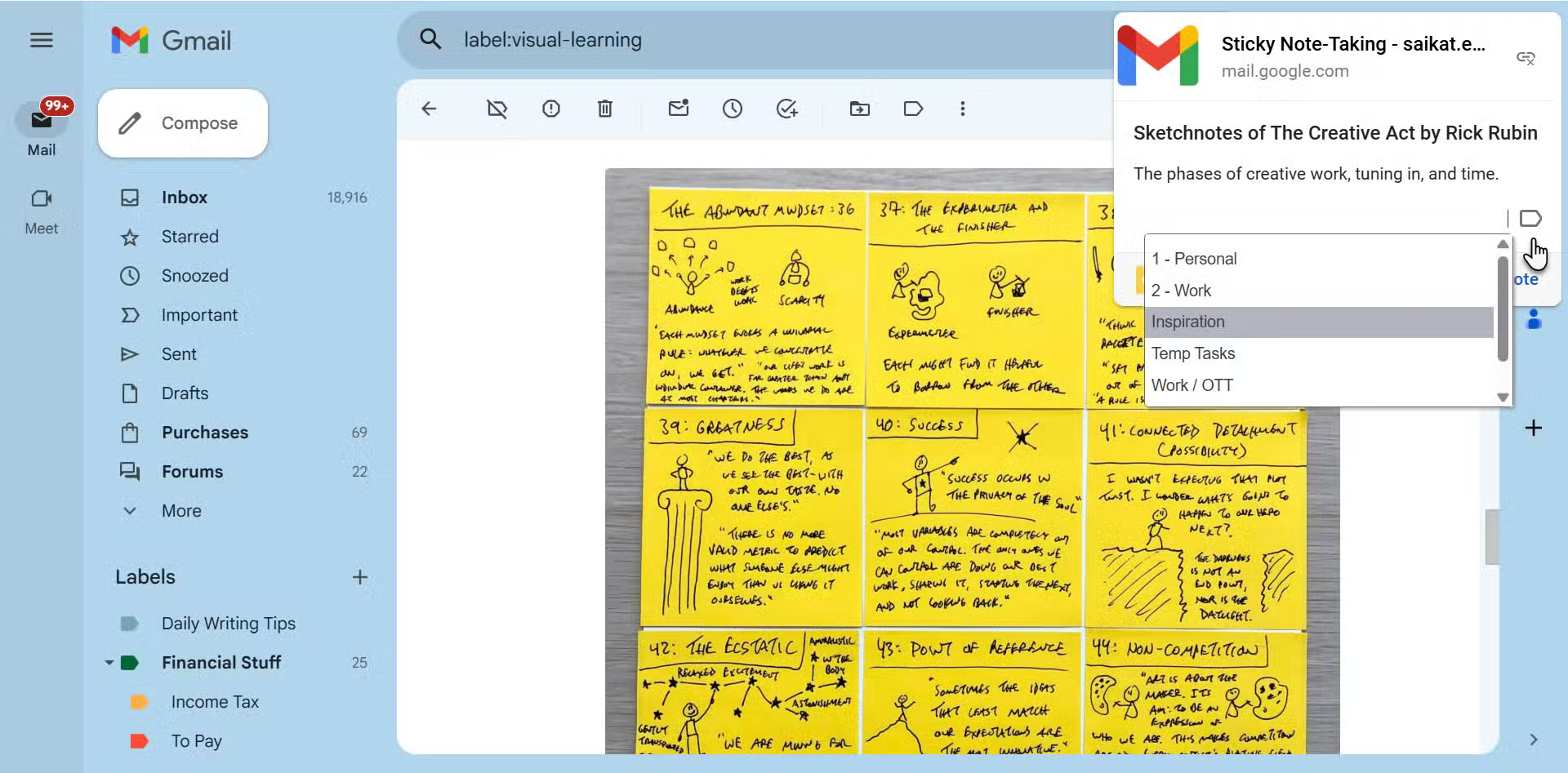Click the label tag icon in note popup
1568x773 pixels.
[1530, 219]
